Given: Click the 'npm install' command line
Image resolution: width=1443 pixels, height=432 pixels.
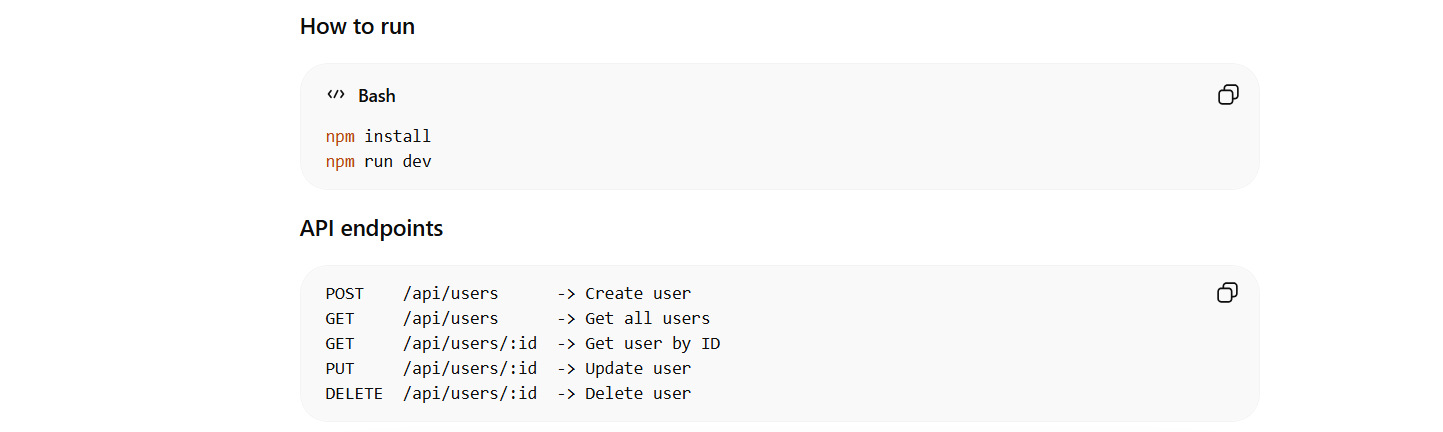Looking at the screenshot, I should [x=378, y=136].
